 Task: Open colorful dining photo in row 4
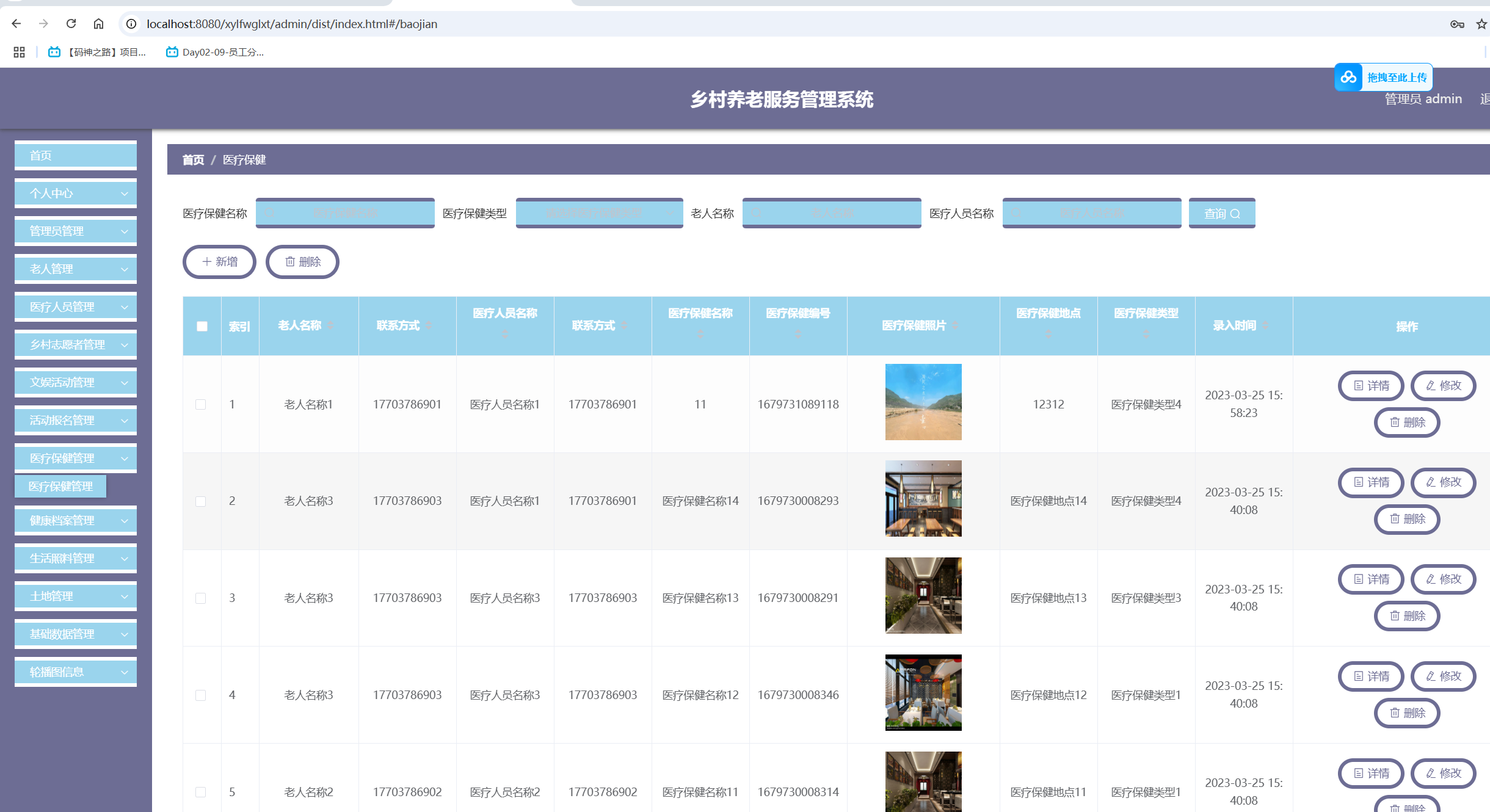pos(923,692)
